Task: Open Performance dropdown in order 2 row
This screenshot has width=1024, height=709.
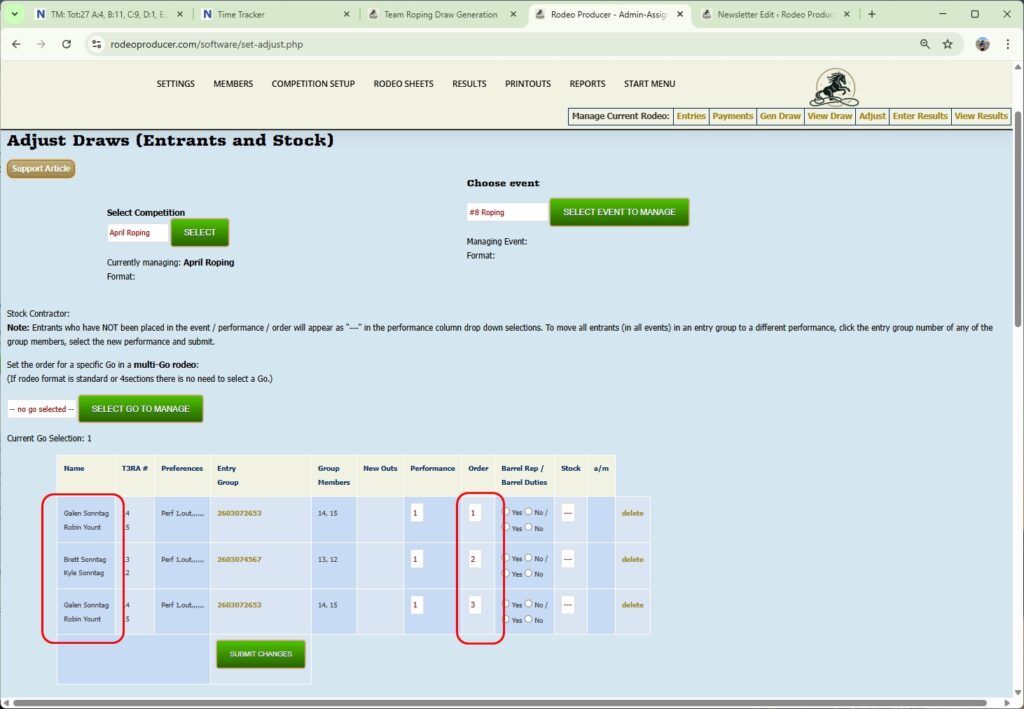Action: pyautogui.click(x=417, y=559)
